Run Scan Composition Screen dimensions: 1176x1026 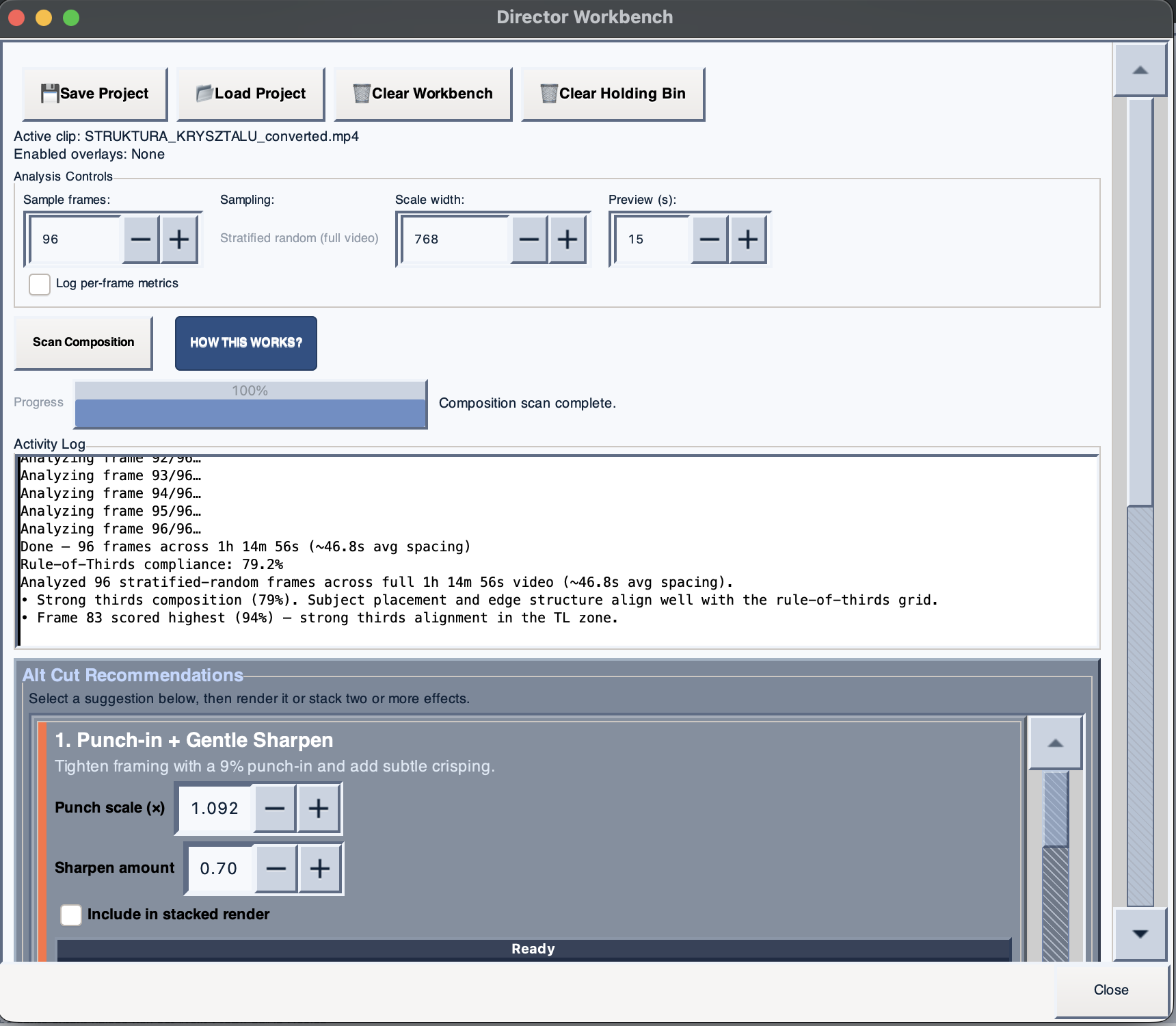tap(83, 343)
